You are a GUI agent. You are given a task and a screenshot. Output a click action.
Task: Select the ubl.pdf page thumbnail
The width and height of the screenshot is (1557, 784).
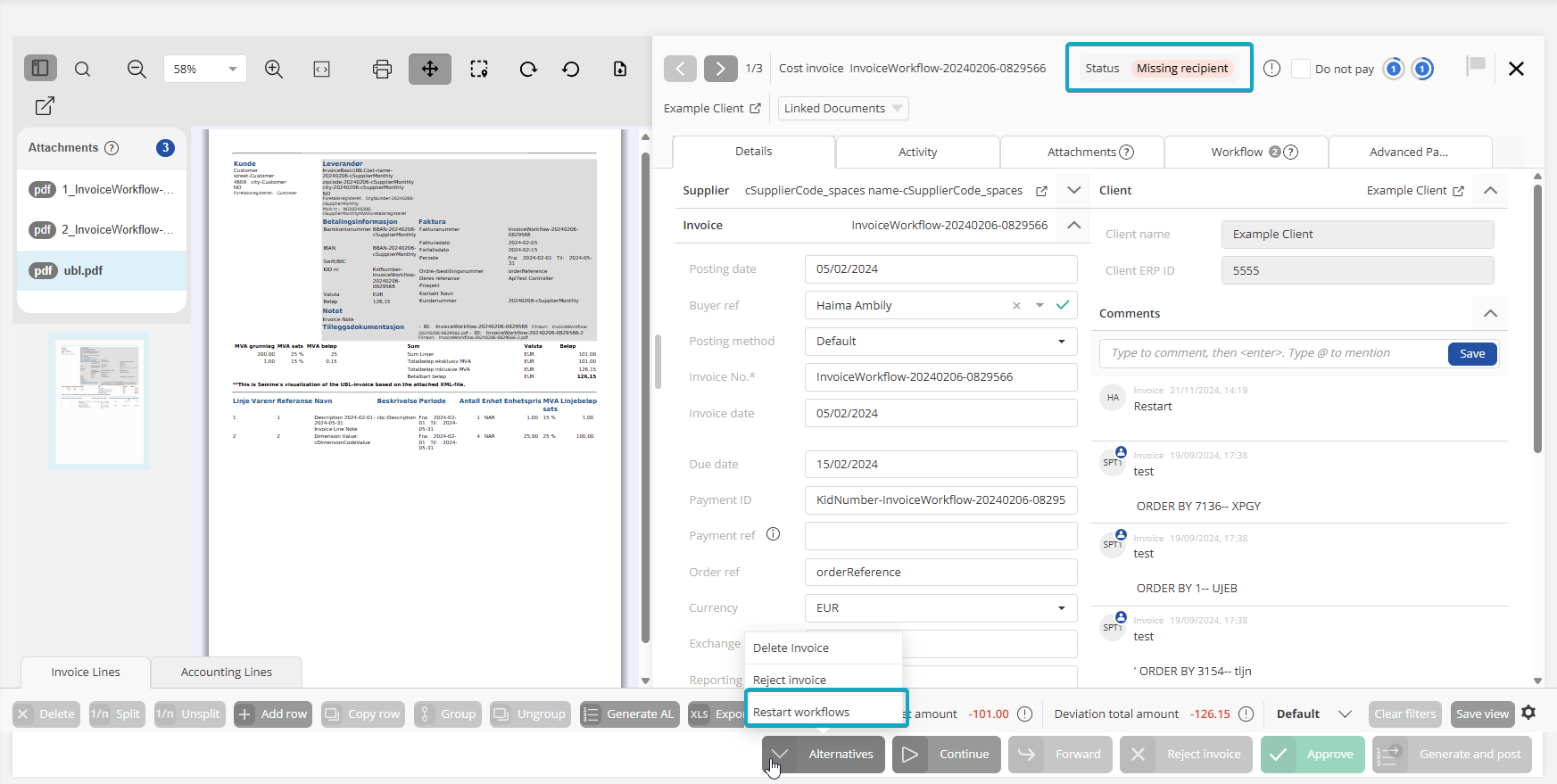click(x=99, y=400)
